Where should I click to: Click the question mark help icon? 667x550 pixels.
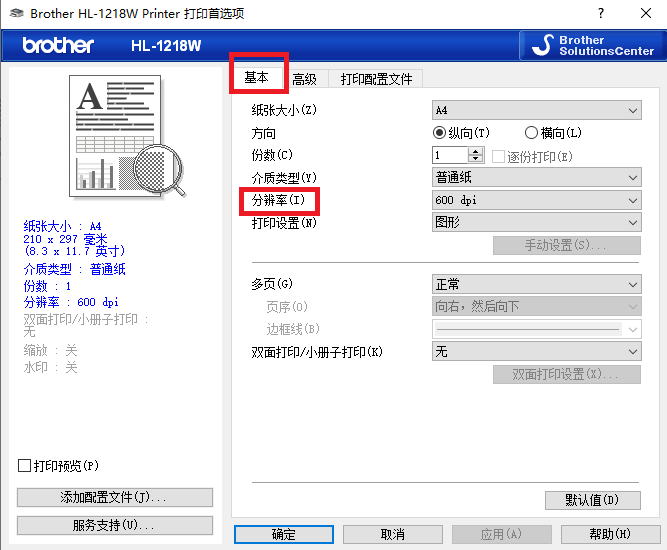point(601,13)
